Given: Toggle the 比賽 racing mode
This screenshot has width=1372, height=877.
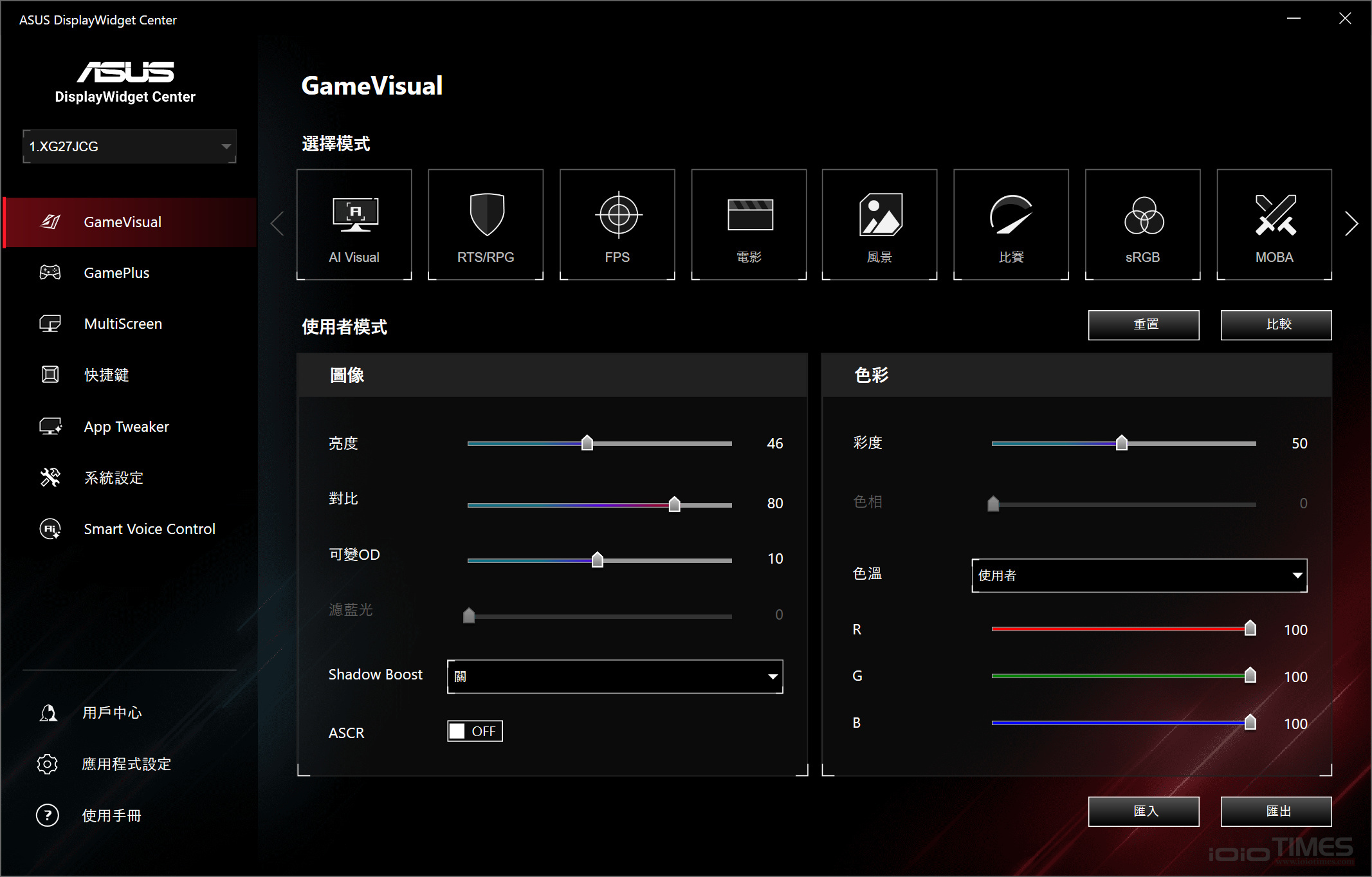Looking at the screenshot, I should tap(1011, 223).
